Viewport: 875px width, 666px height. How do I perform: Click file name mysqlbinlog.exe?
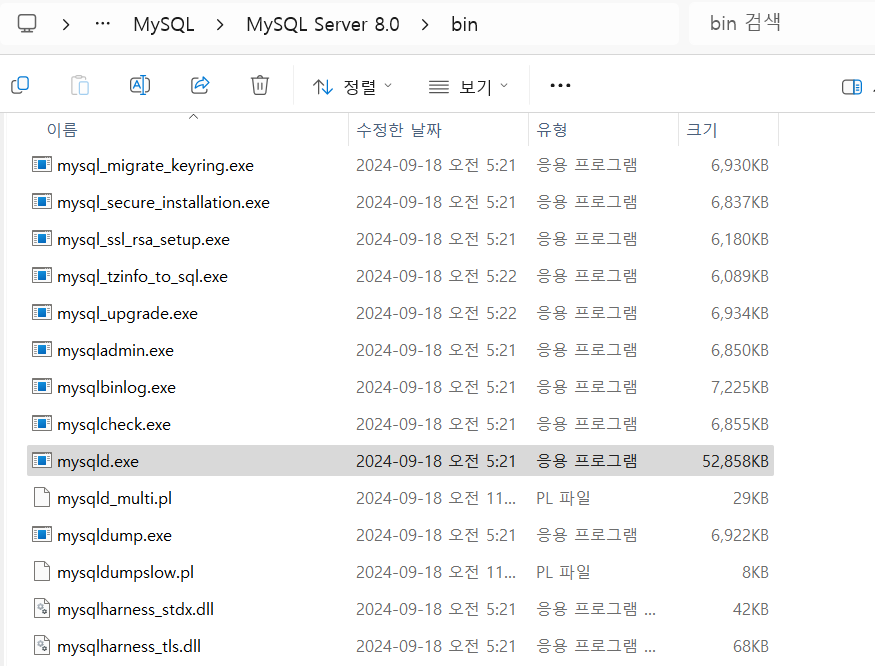116,387
